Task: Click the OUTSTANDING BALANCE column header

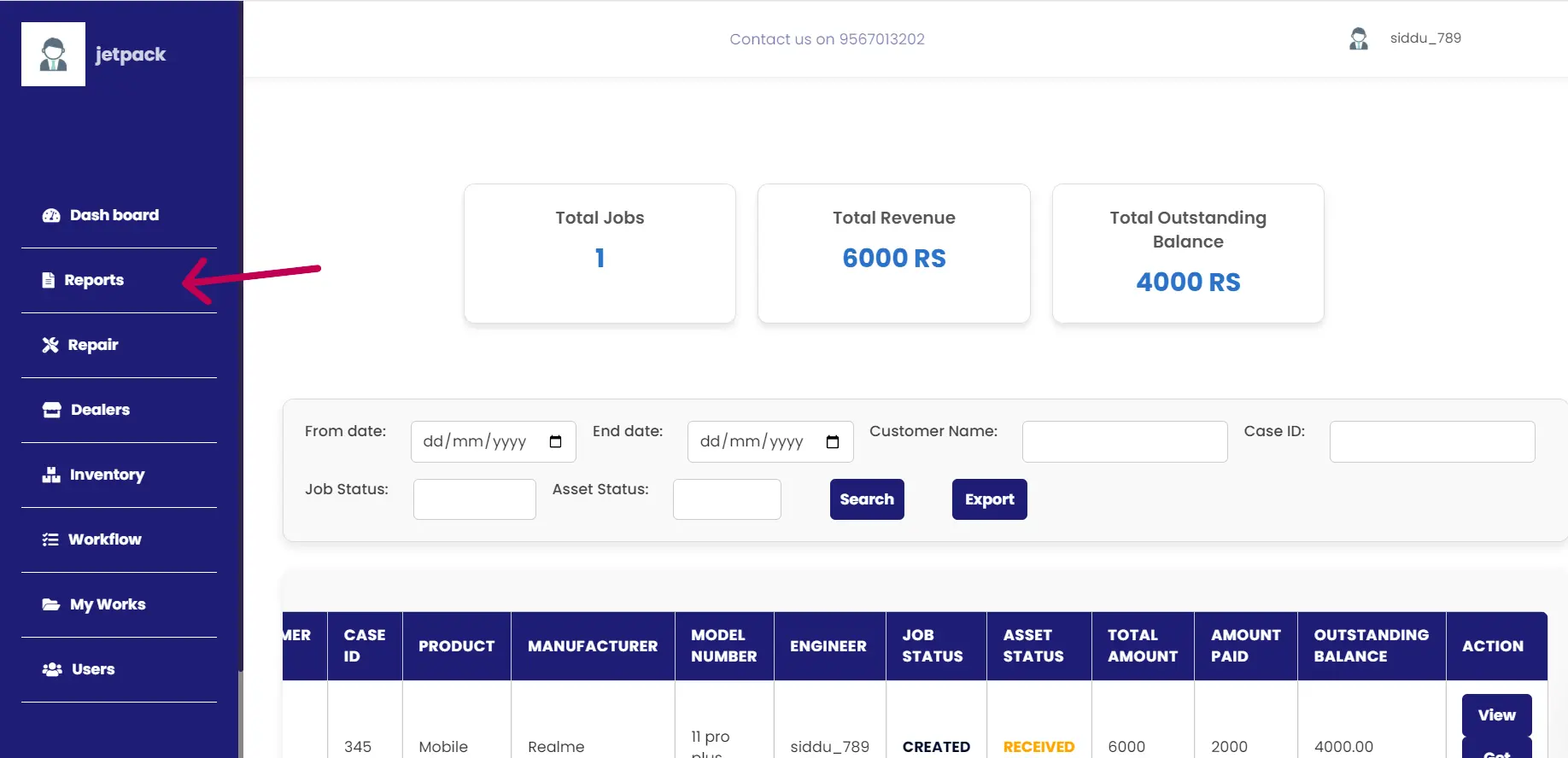Action: coord(1372,646)
